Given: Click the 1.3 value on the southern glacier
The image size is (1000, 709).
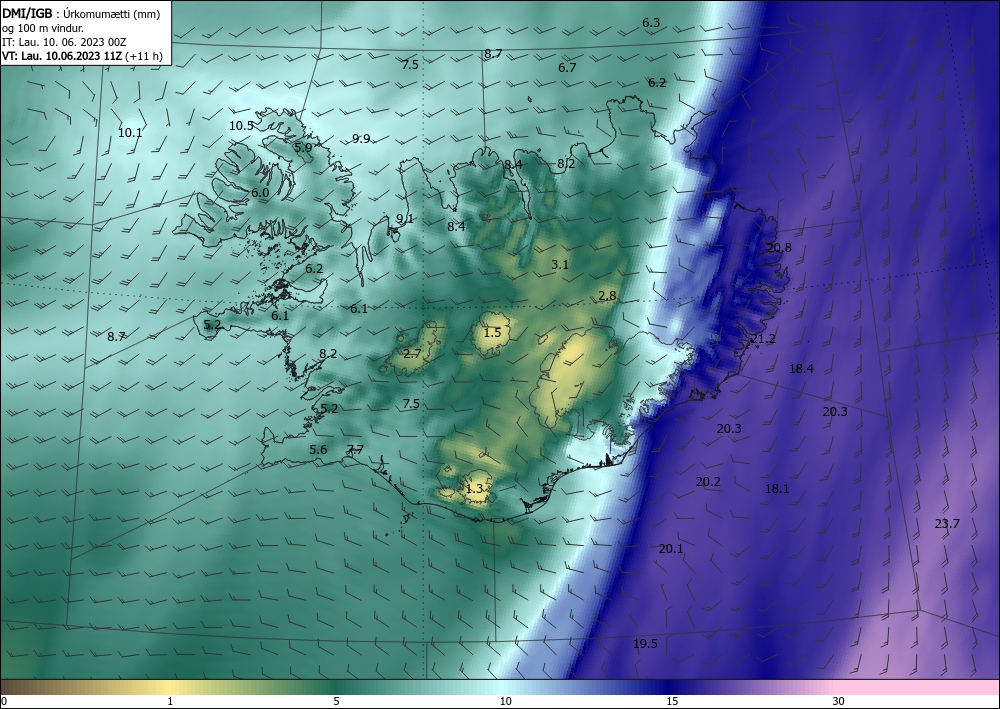Looking at the screenshot, I should click(x=474, y=489).
